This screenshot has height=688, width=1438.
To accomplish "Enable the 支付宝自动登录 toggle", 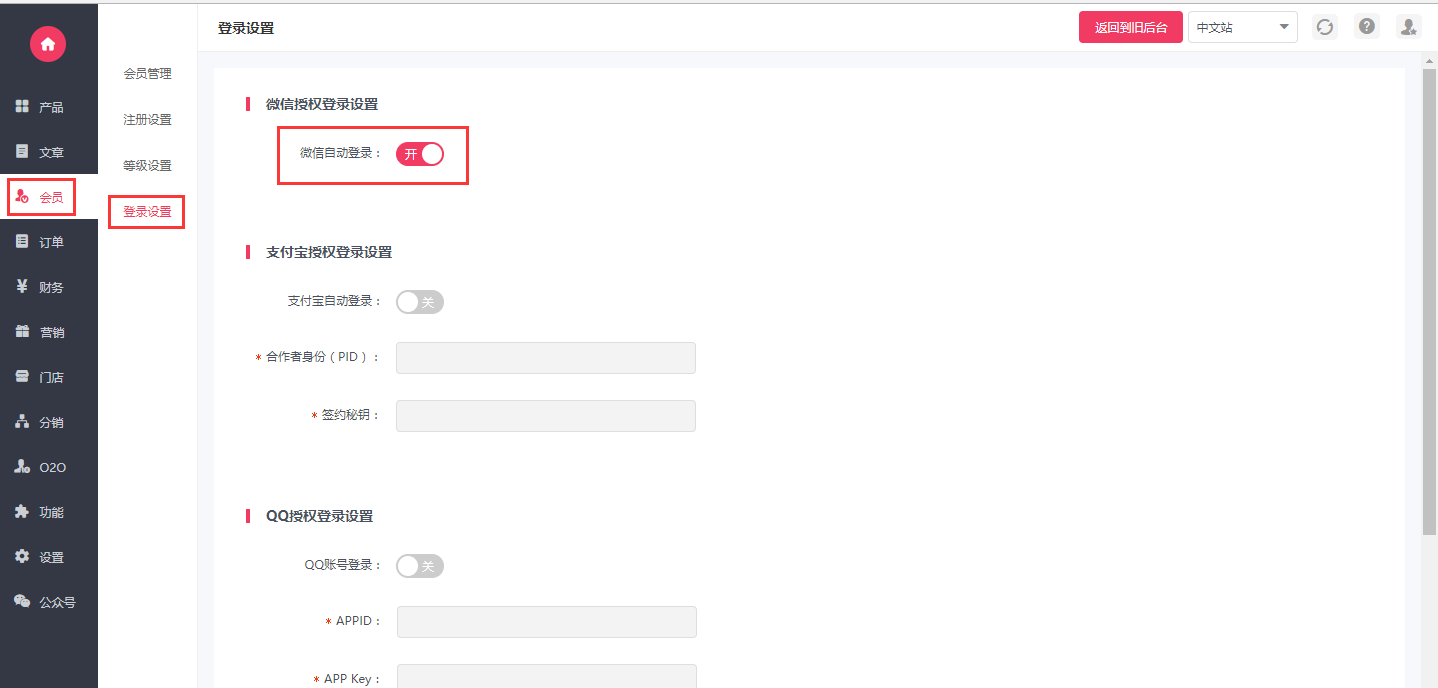I will (420, 302).
